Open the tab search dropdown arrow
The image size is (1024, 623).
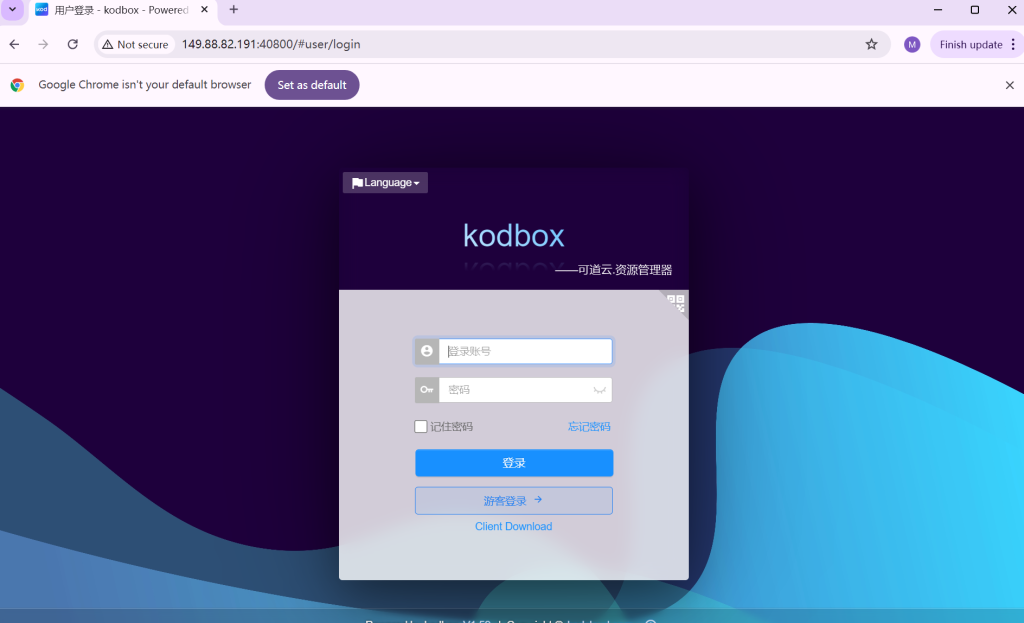[12, 10]
